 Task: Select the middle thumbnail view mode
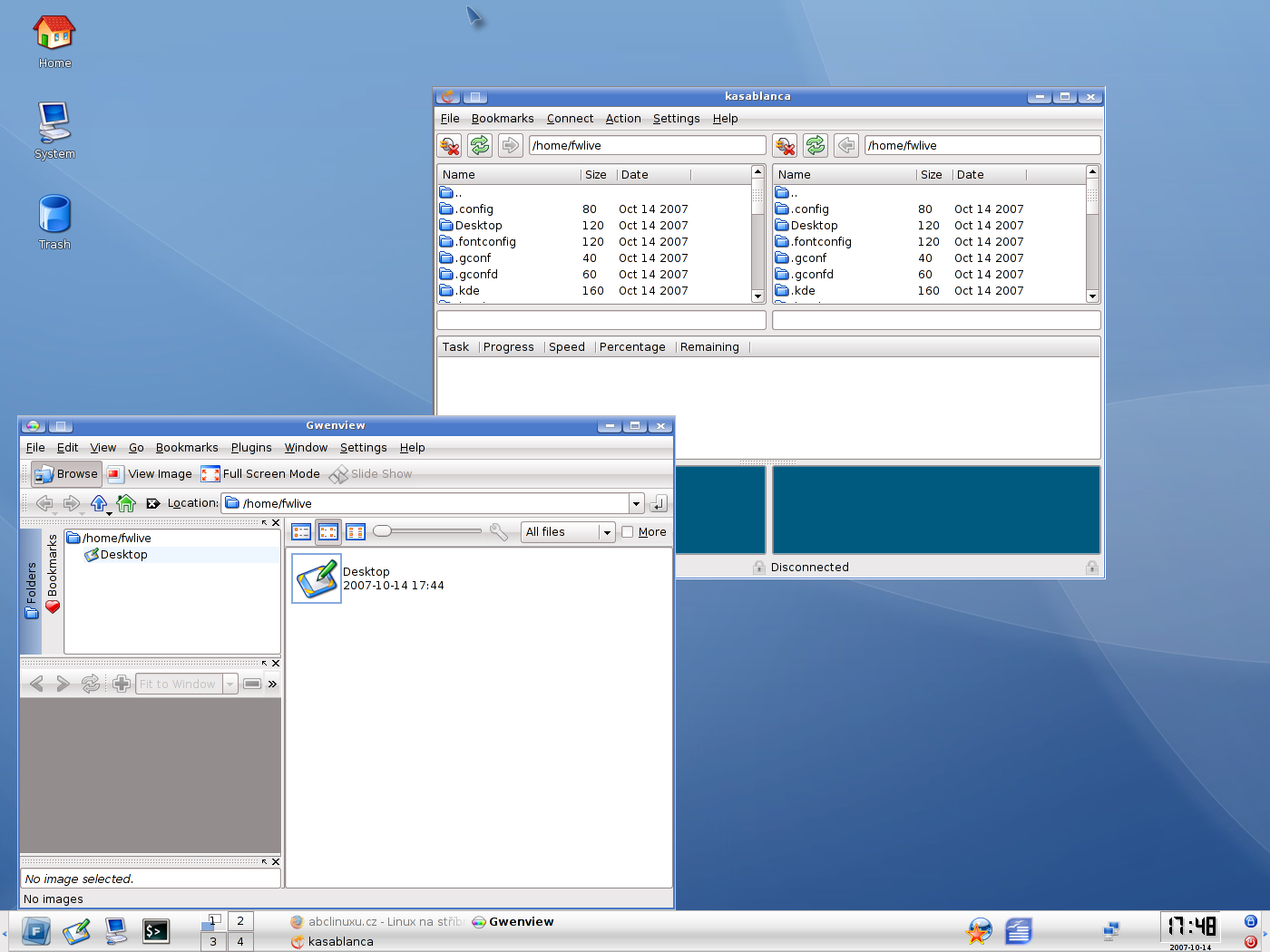(x=328, y=532)
